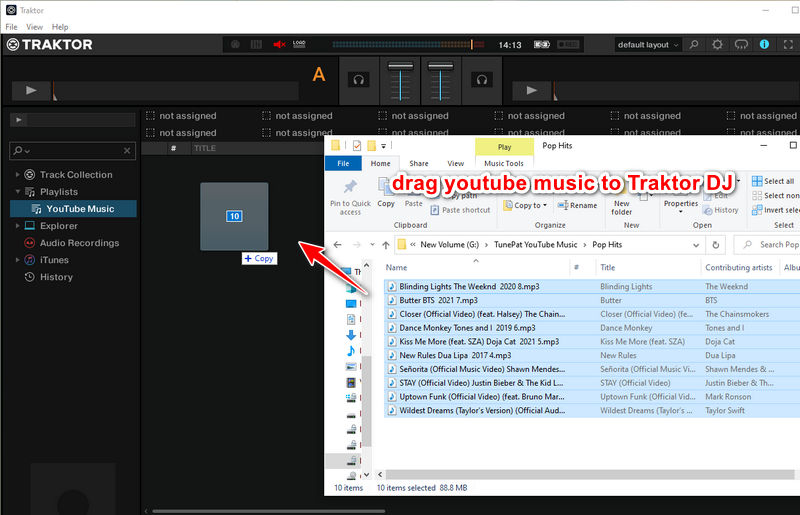Screen dimensions: 800x515
Task: Select Blinding Lights The Weeknd mp3 file
Action: coord(469,286)
